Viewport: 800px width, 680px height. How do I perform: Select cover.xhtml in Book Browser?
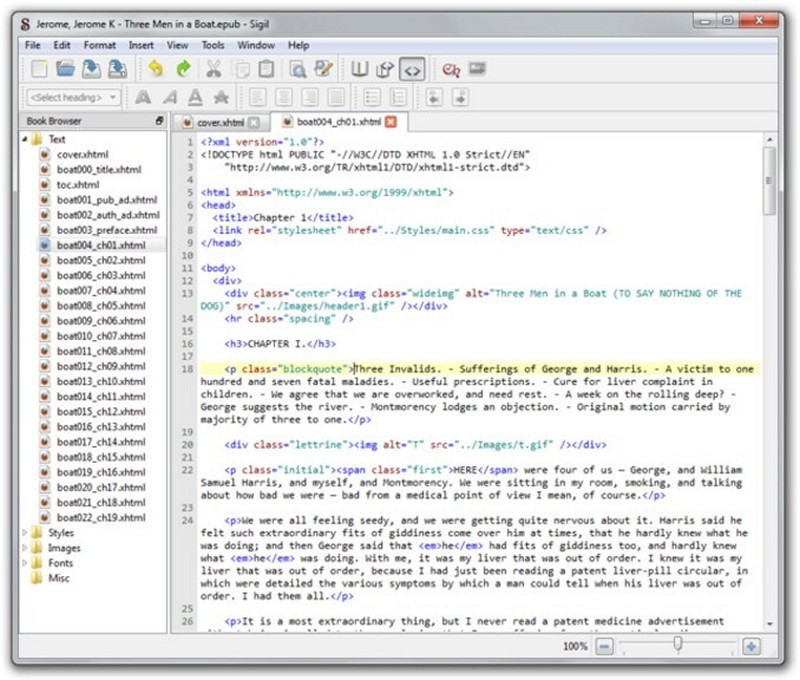(x=83, y=155)
